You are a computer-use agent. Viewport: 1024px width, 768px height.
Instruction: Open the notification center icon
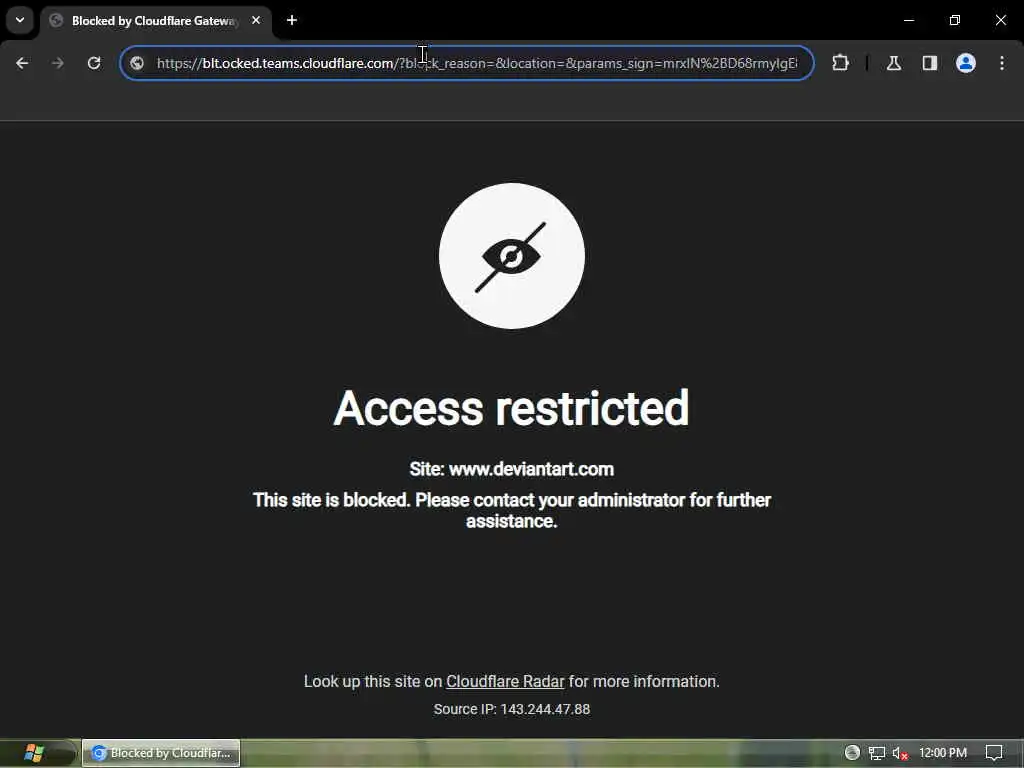[994, 753]
